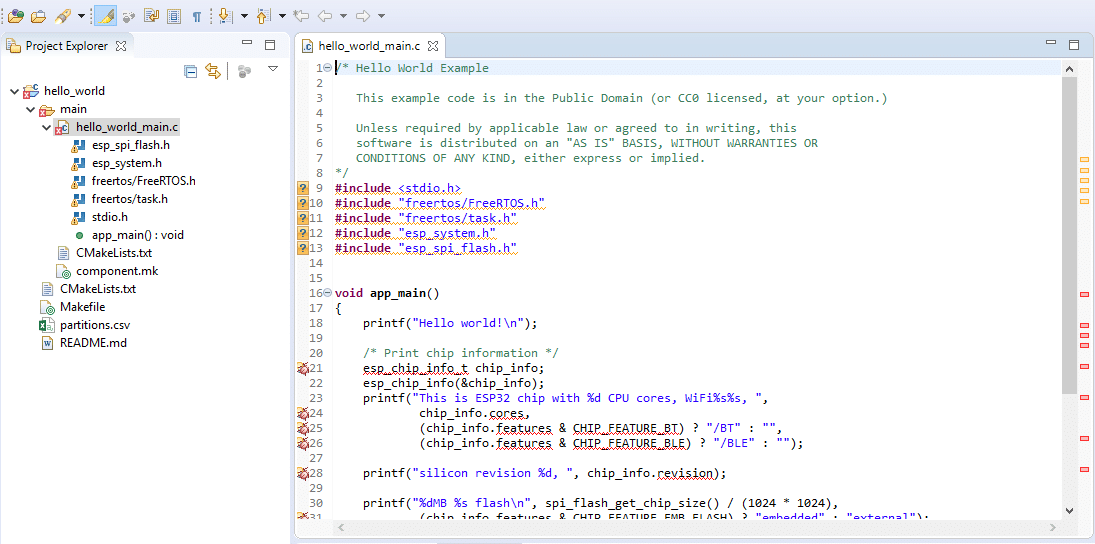Maximize the Project Explorer panel

(x=270, y=45)
